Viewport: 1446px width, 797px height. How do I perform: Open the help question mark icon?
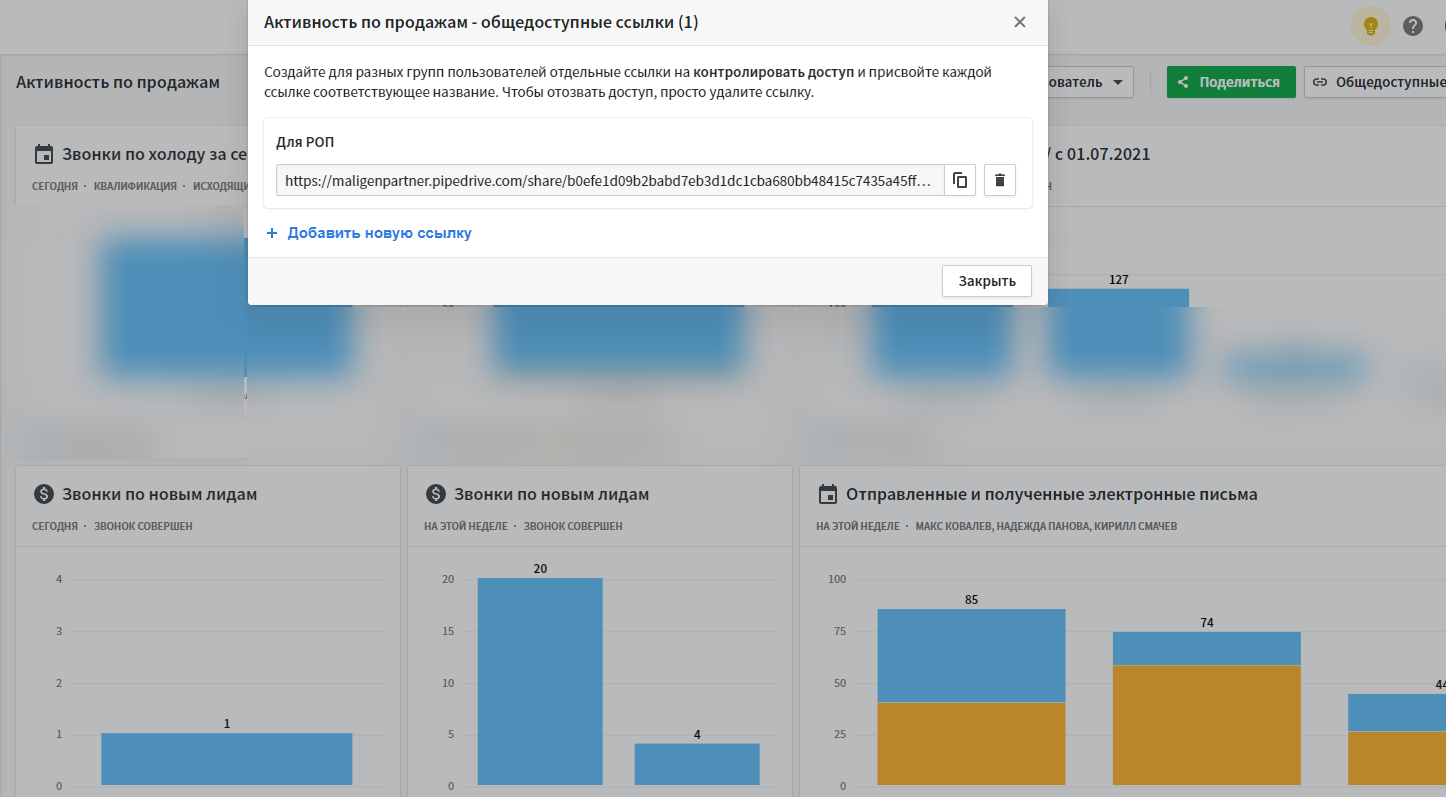click(1413, 26)
